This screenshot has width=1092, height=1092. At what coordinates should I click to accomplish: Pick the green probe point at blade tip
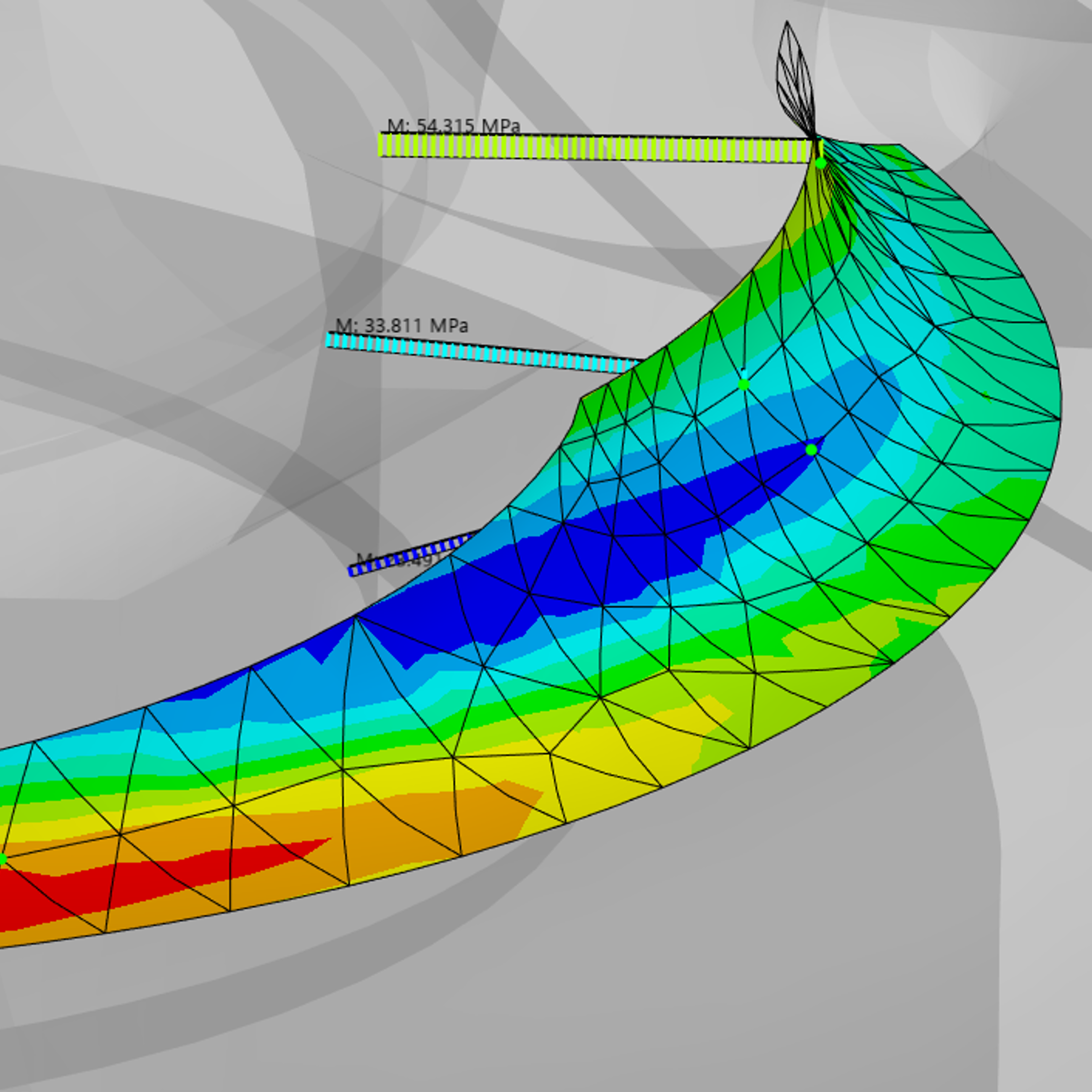[821, 164]
